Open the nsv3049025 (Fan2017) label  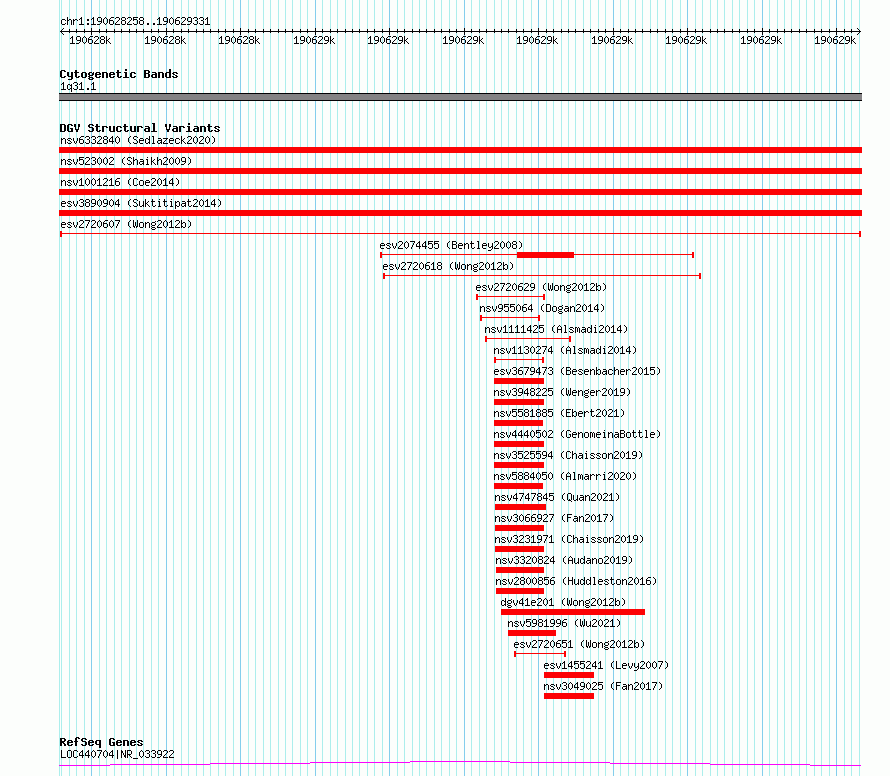click(x=603, y=686)
